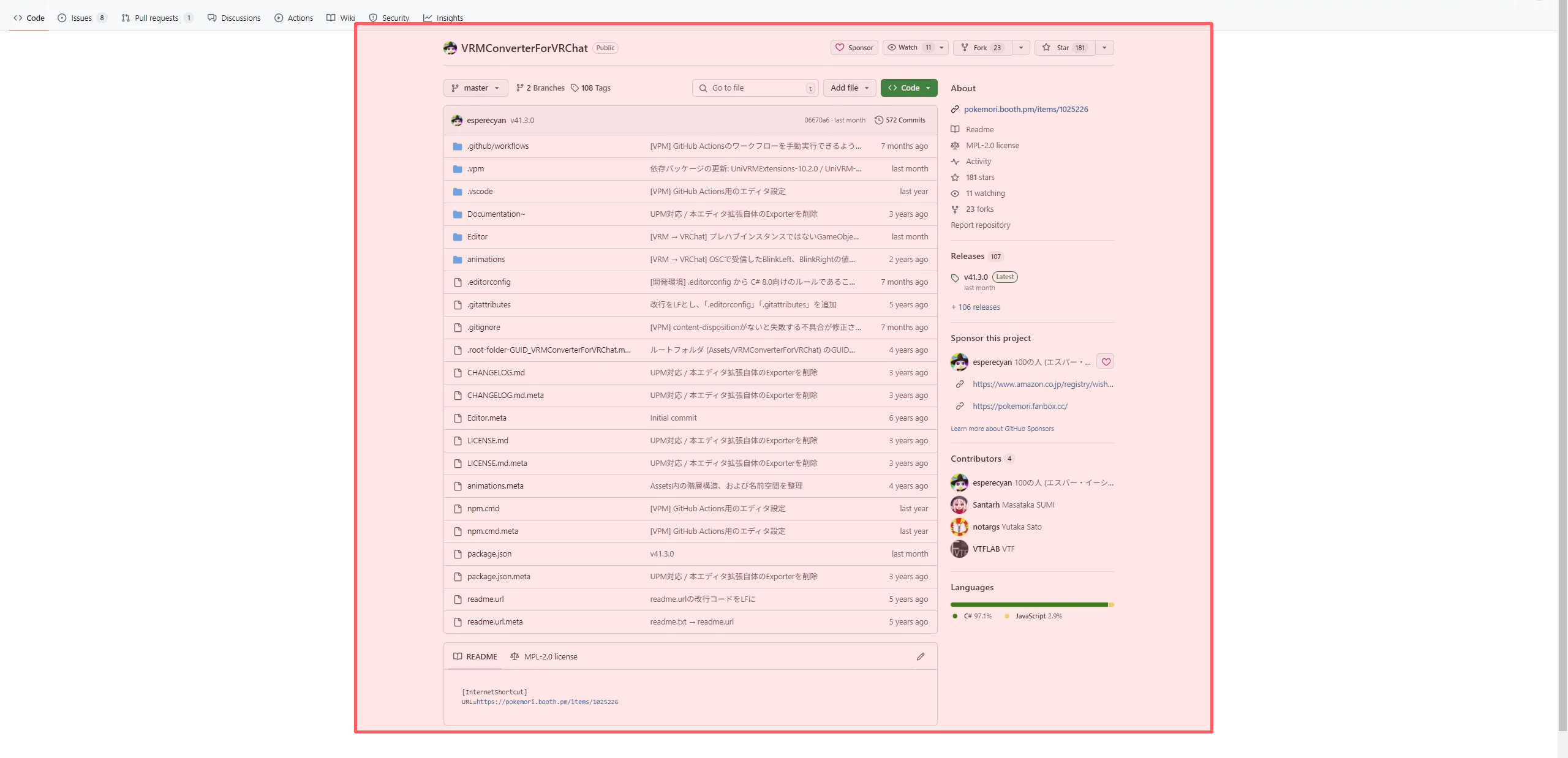Open the Issues tab

81,18
